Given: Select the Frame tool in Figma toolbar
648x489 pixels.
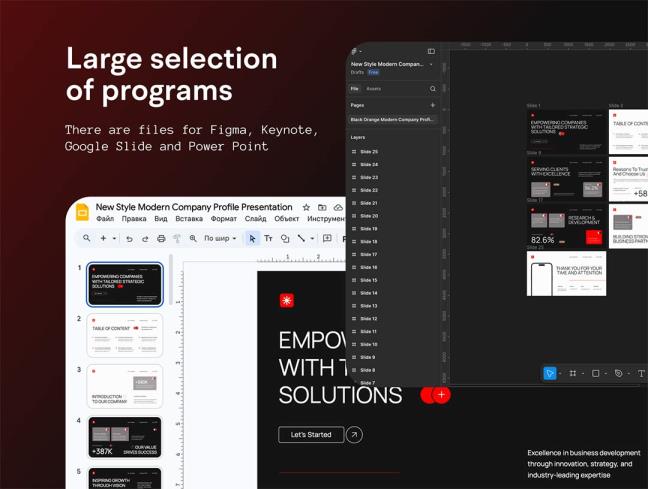Looking at the screenshot, I should click(572, 373).
